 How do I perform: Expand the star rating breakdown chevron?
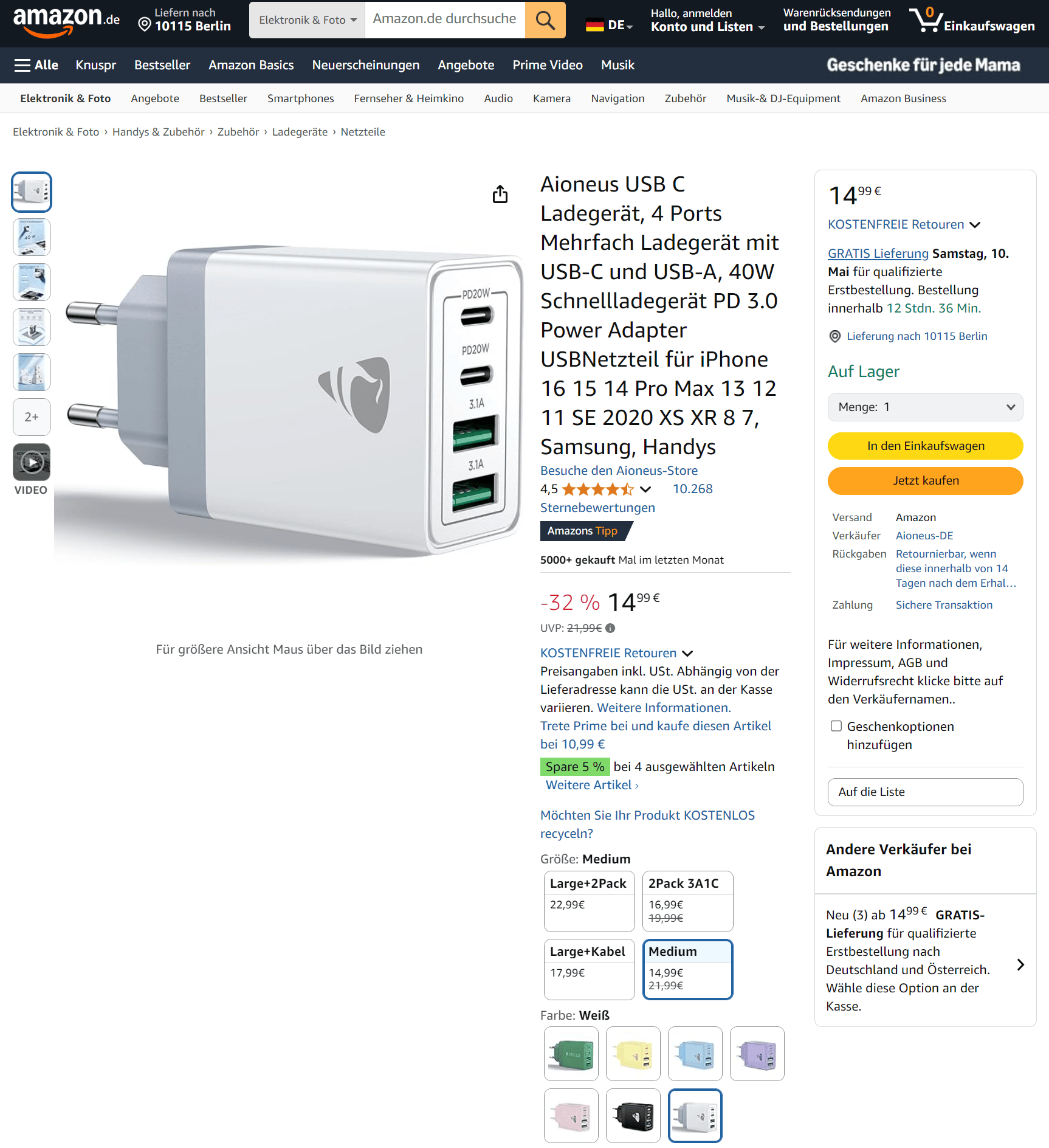point(645,489)
